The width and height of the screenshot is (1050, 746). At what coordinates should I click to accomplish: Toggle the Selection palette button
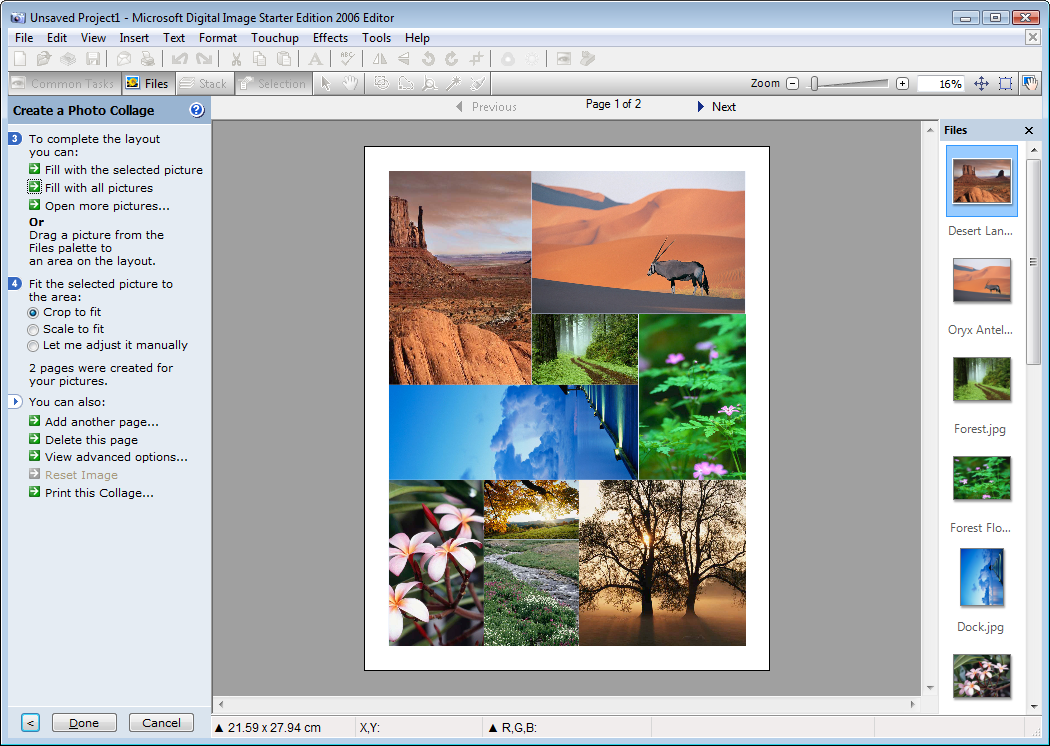273,84
